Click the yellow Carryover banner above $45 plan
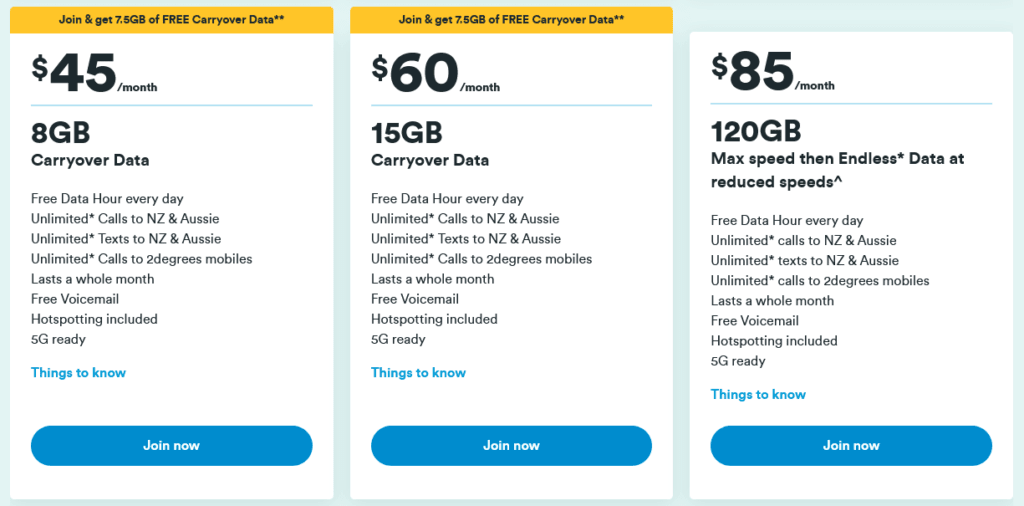Image resolution: width=1024 pixels, height=506 pixels. (x=171, y=19)
